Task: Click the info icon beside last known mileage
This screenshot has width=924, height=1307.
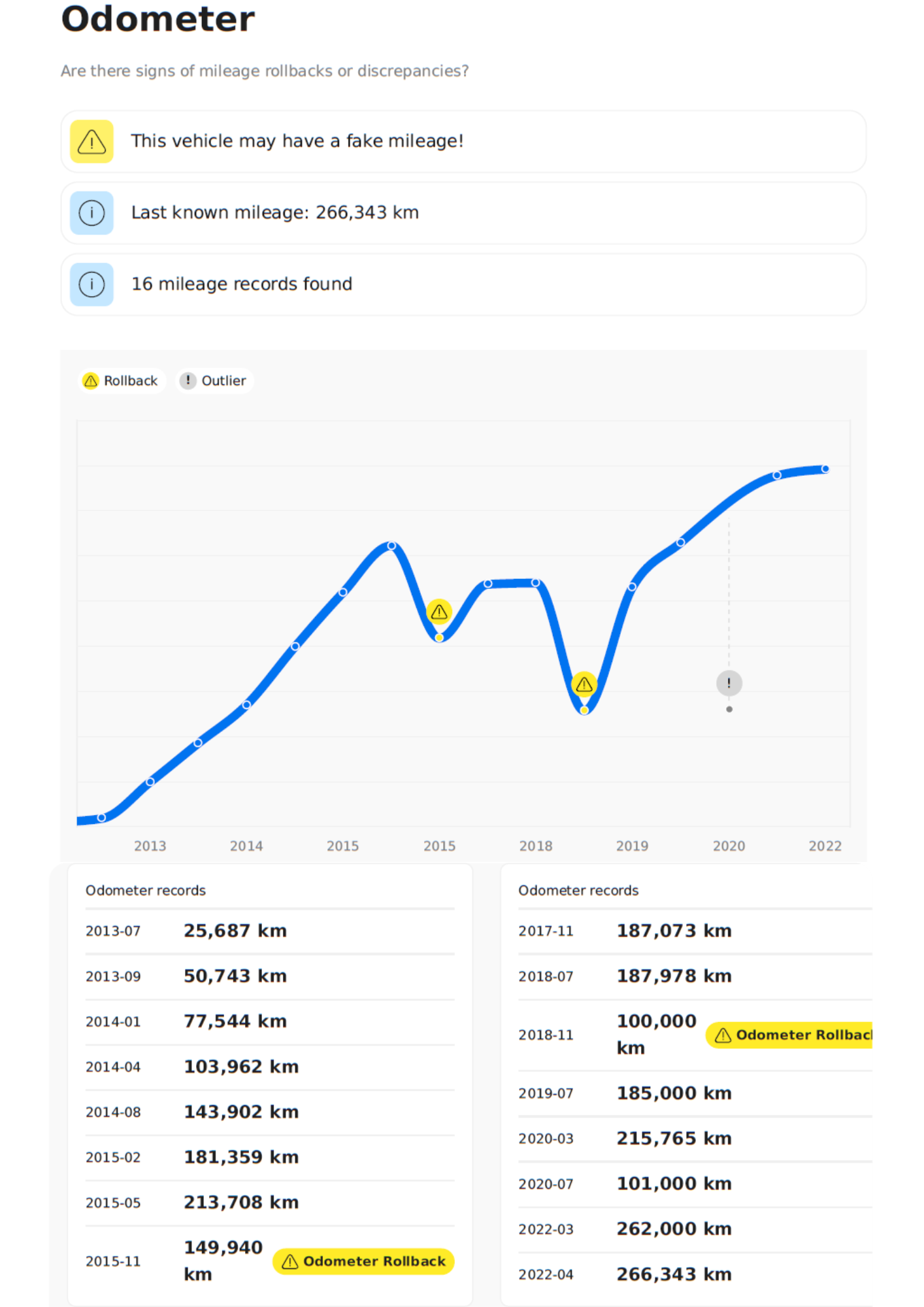Action: 91,213
